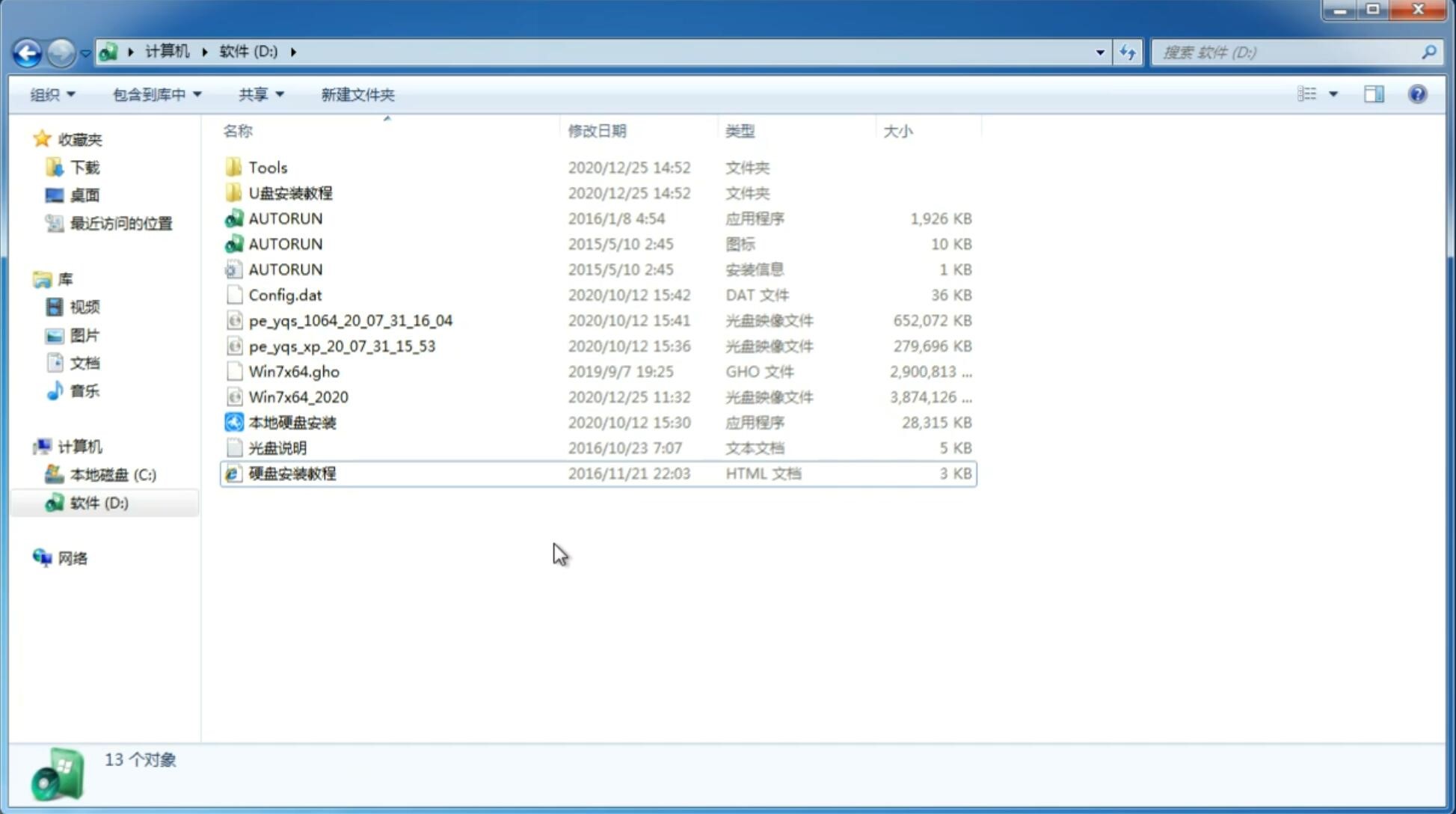Open 本地硬盘安装 application
The width and height of the screenshot is (1456, 814).
click(x=292, y=422)
